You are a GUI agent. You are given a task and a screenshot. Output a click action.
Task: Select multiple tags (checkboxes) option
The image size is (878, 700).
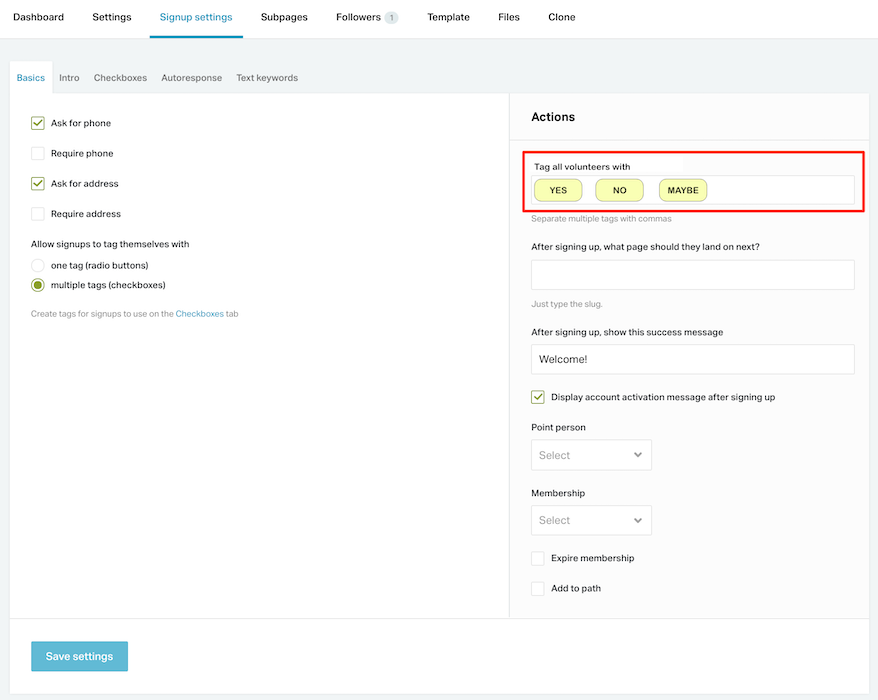(x=38, y=285)
